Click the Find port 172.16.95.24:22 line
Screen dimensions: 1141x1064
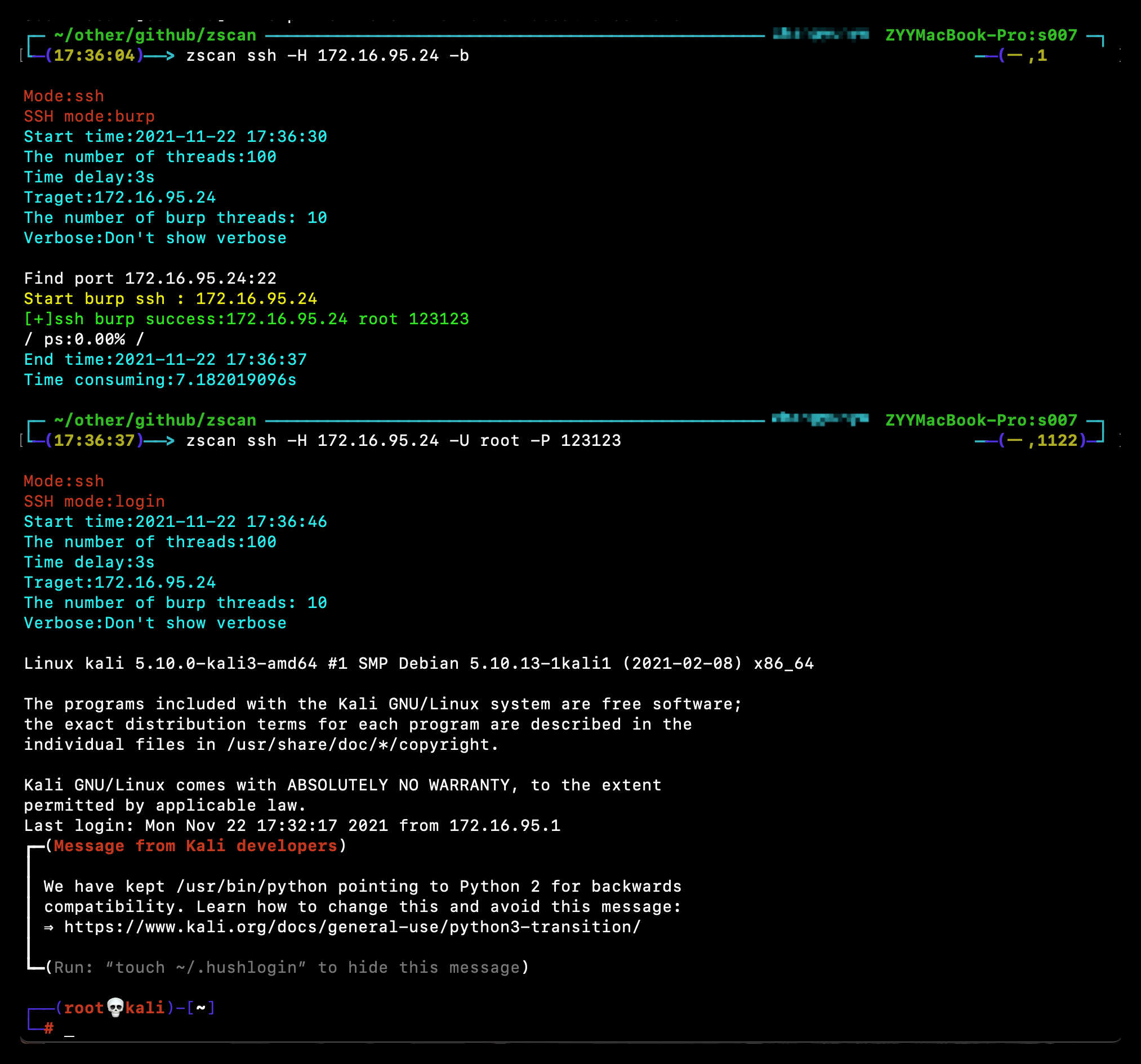click(150, 279)
